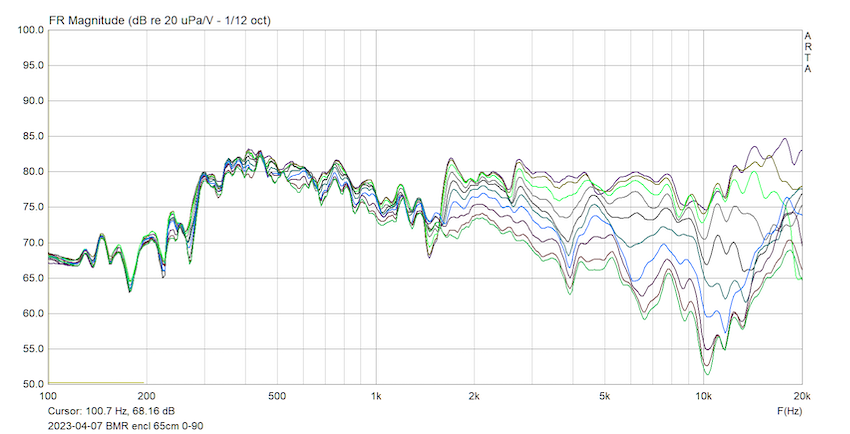Click the 1k frequency axis label

pyautogui.click(x=376, y=397)
